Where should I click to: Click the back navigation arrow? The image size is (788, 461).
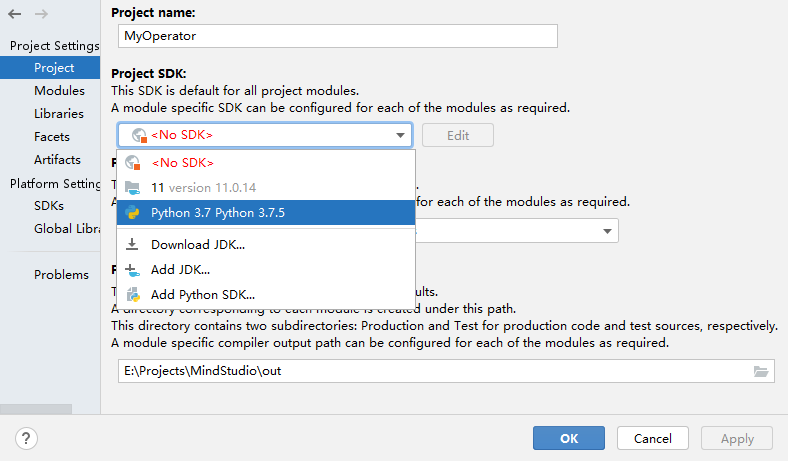click(15, 14)
